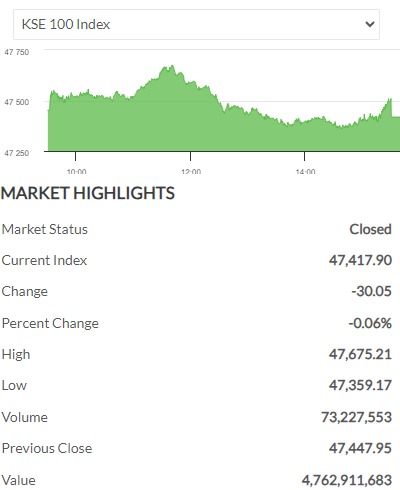The image size is (400, 490).
Task: Click the Value figure 4,762,911,683
Action: (x=347, y=480)
